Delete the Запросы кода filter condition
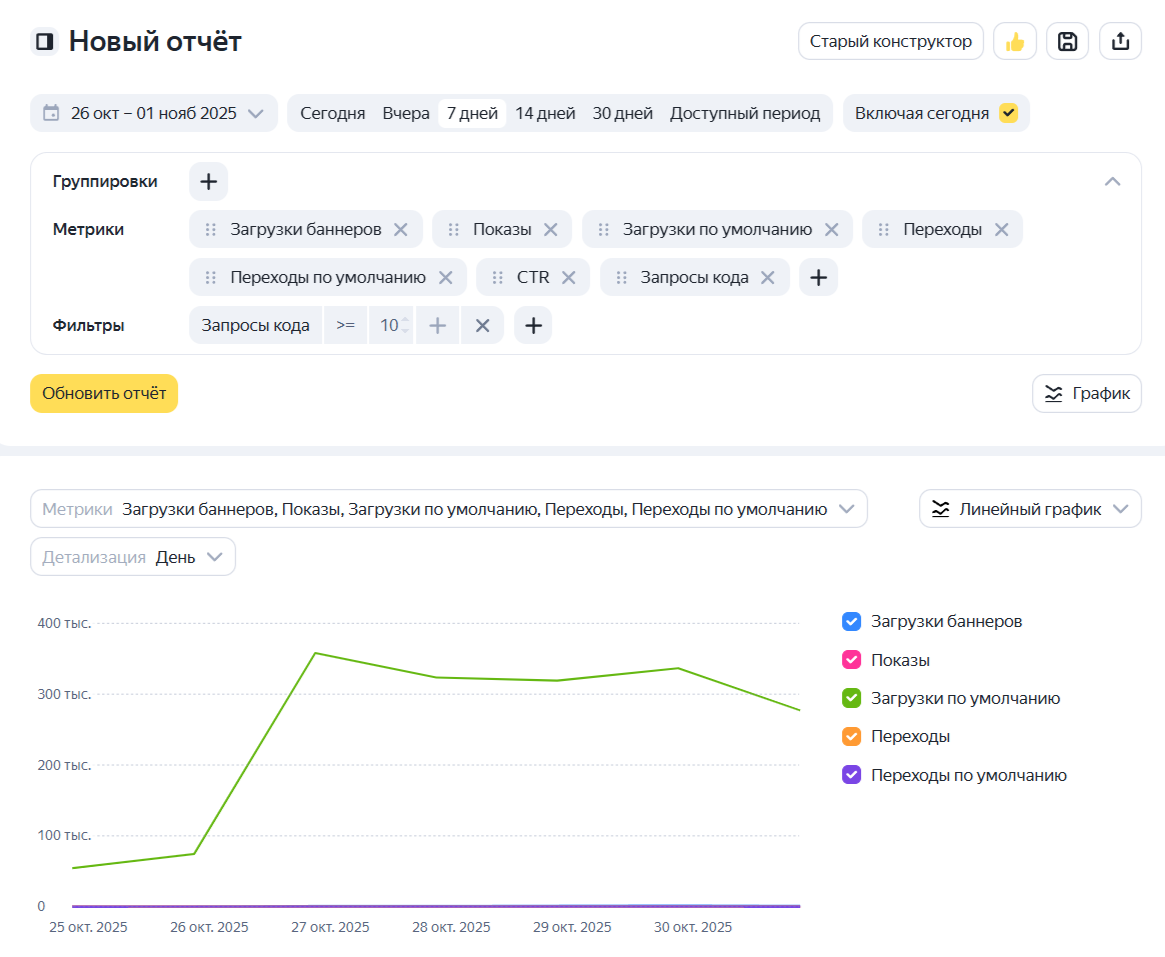Viewport: 1165px width, 957px height. coord(482,325)
